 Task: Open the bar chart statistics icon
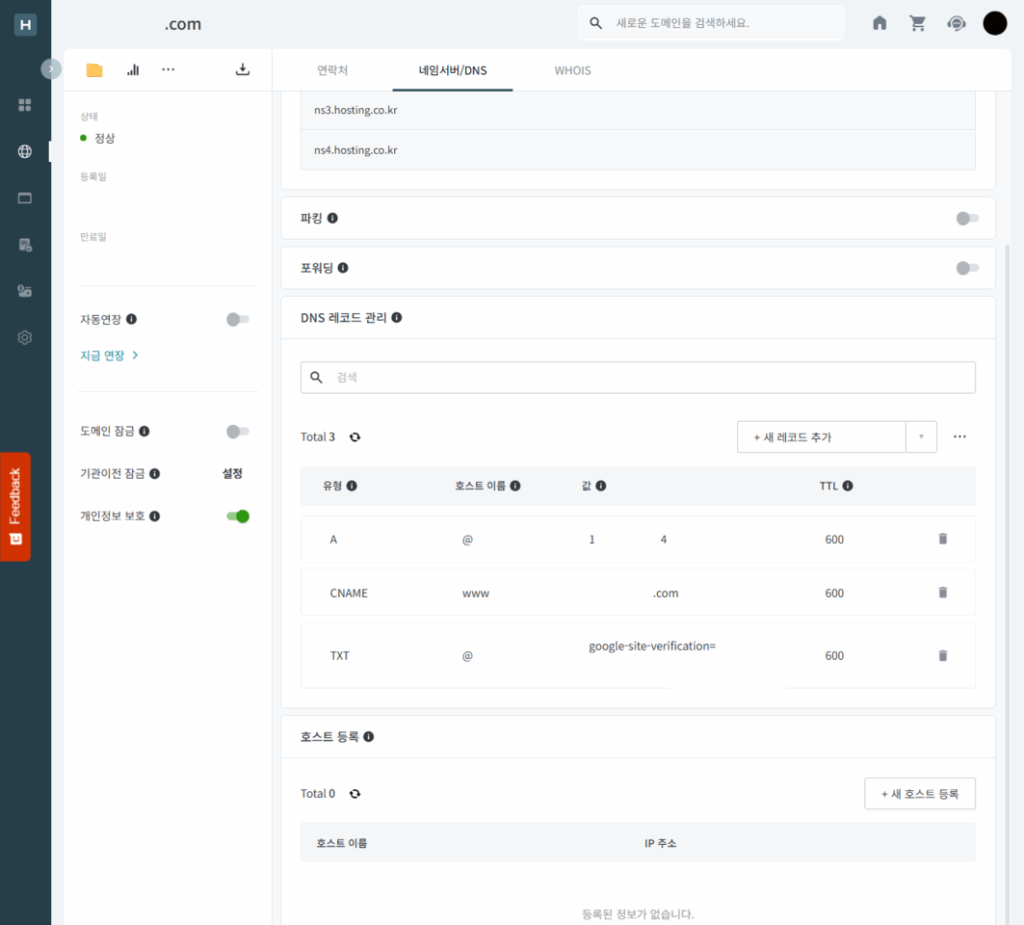(132, 70)
